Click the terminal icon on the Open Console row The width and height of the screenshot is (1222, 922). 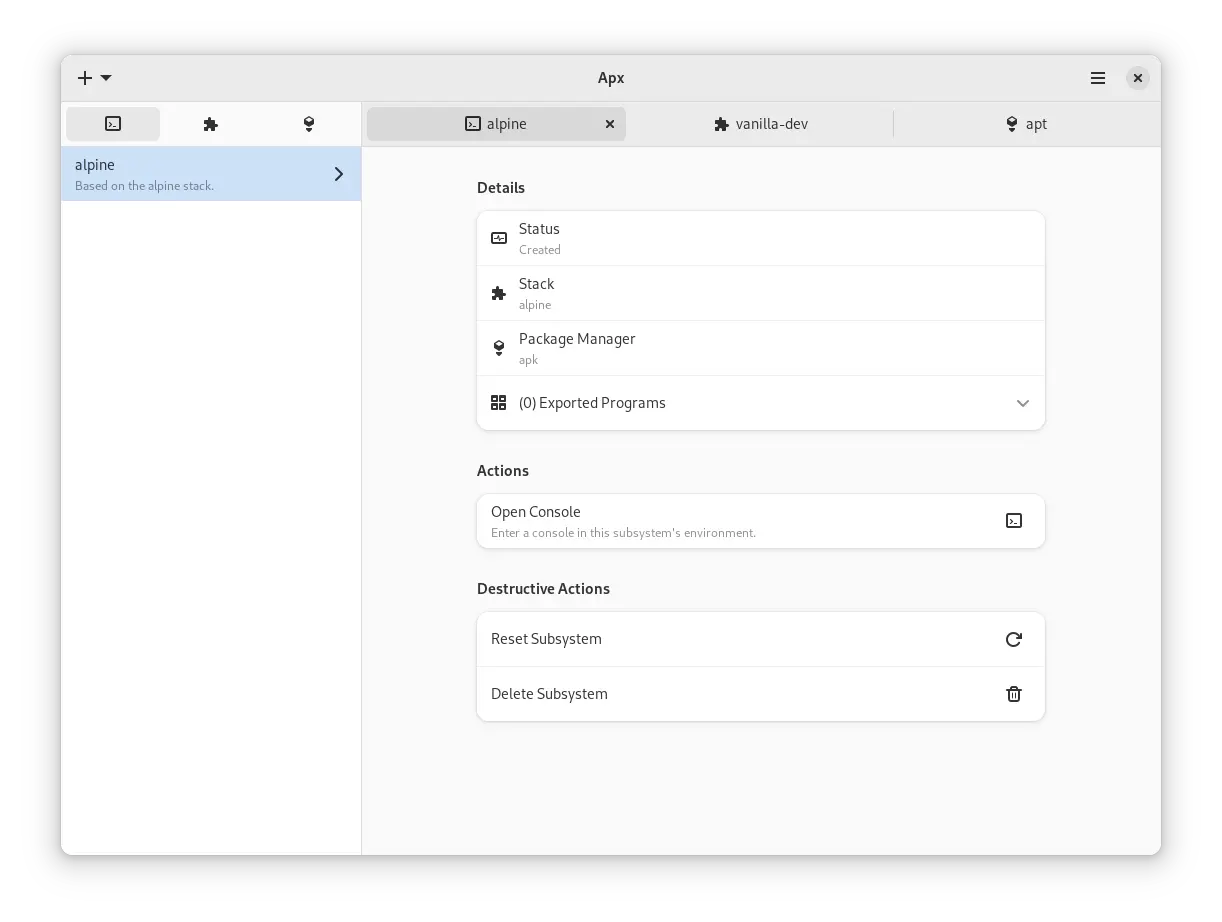[x=1014, y=521]
